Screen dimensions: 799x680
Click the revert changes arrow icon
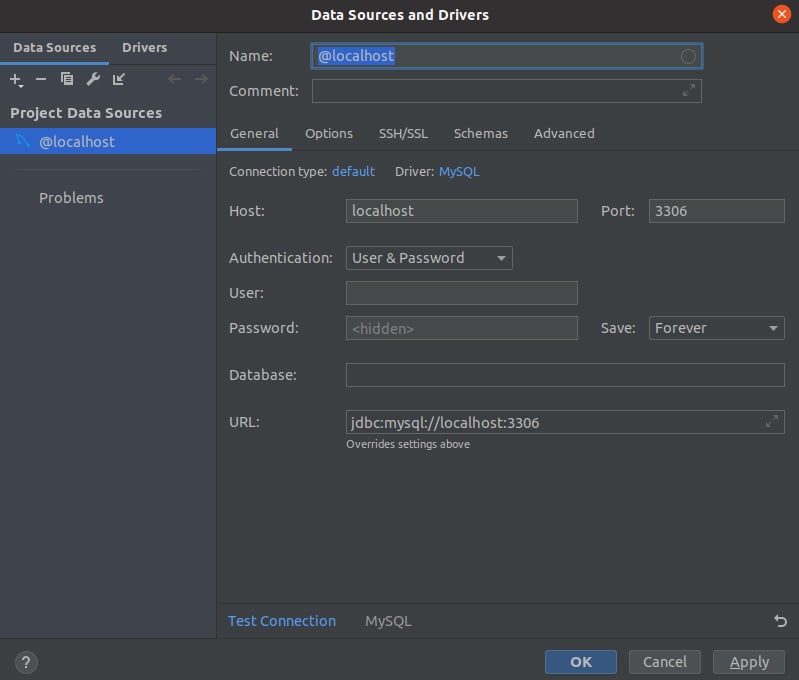780,621
